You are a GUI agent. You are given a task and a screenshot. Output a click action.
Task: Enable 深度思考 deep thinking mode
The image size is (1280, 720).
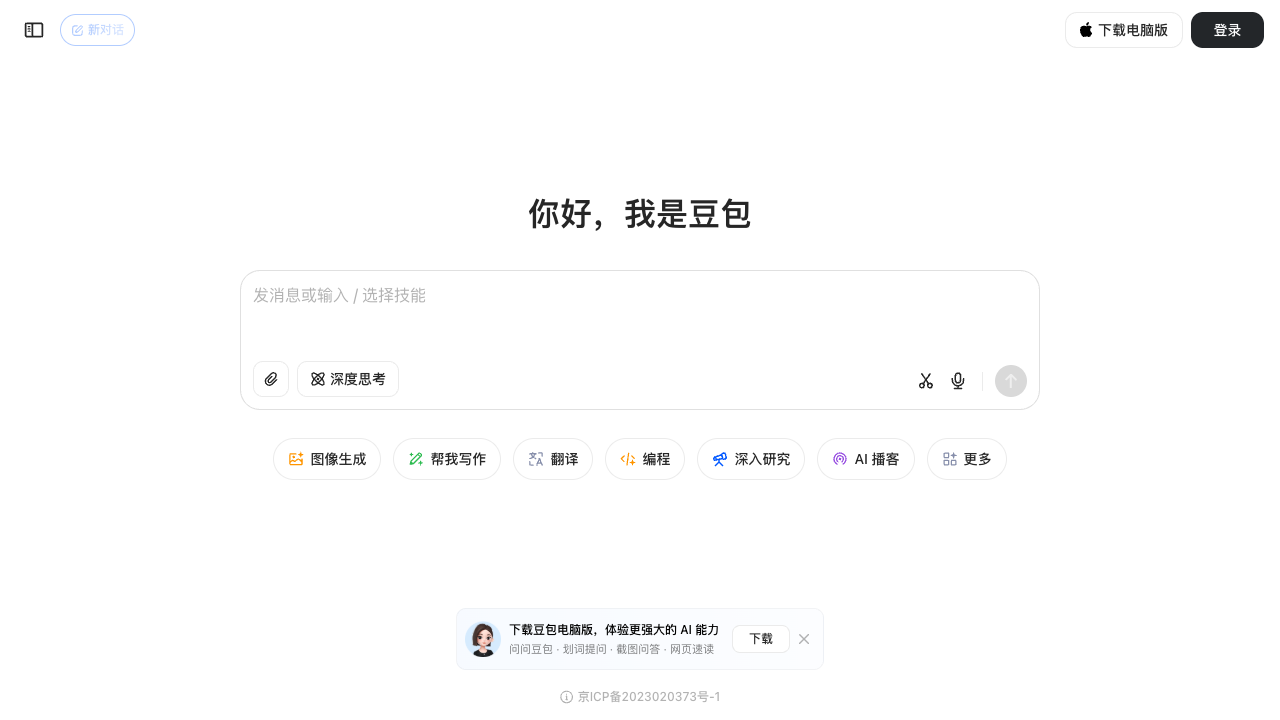(347, 379)
